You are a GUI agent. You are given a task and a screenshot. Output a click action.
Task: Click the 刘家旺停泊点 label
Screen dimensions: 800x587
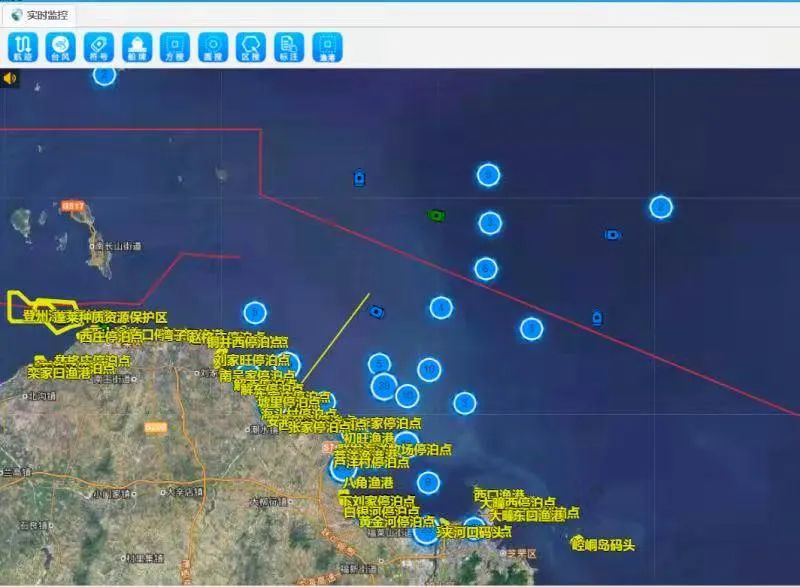tap(252, 360)
